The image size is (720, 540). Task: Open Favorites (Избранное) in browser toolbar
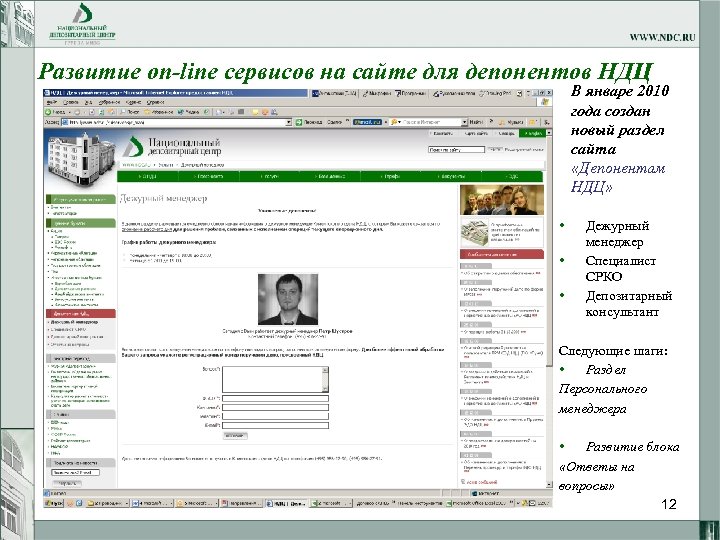(x=159, y=112)
